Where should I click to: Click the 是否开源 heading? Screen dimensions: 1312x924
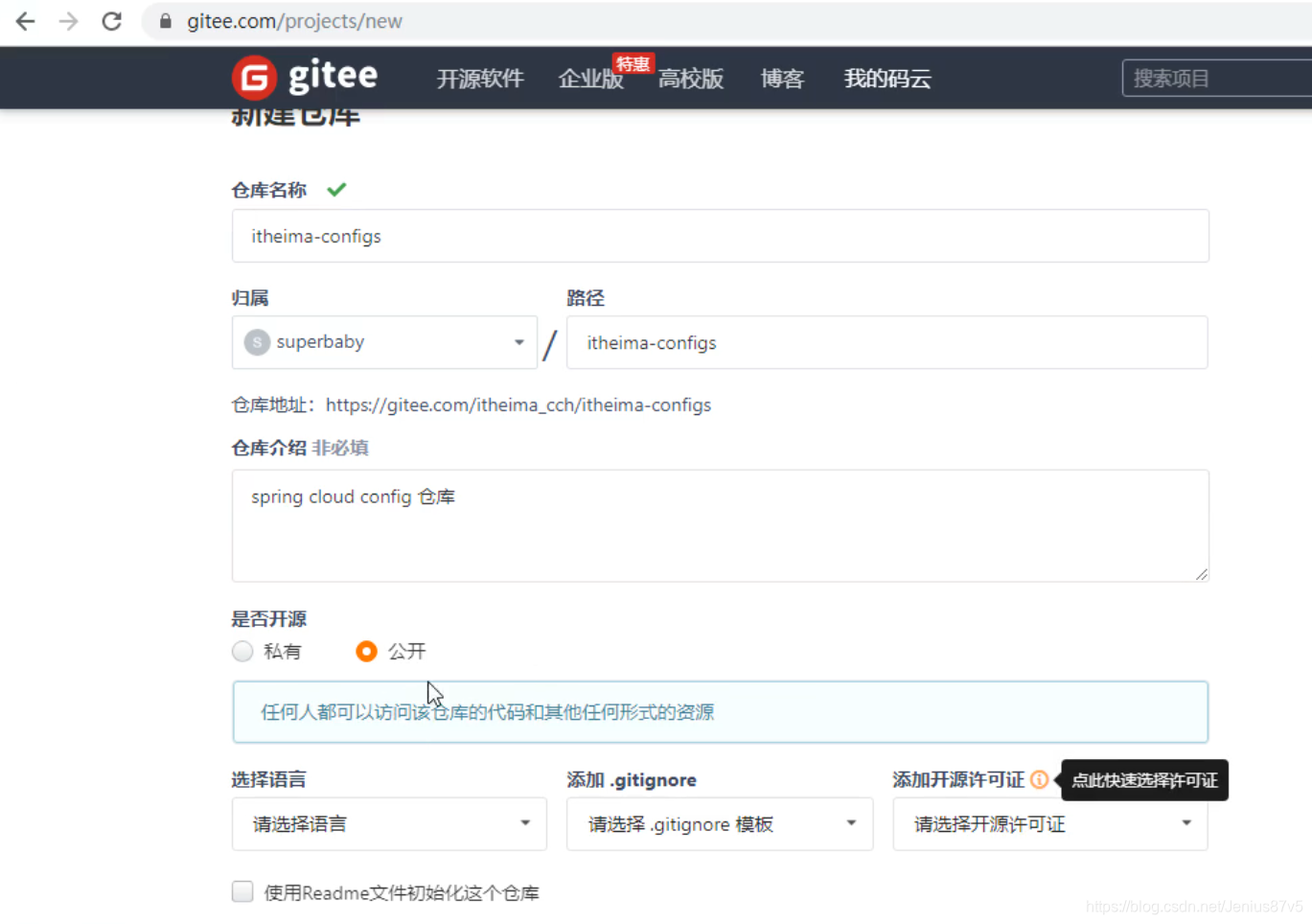[x=268, y=619]
